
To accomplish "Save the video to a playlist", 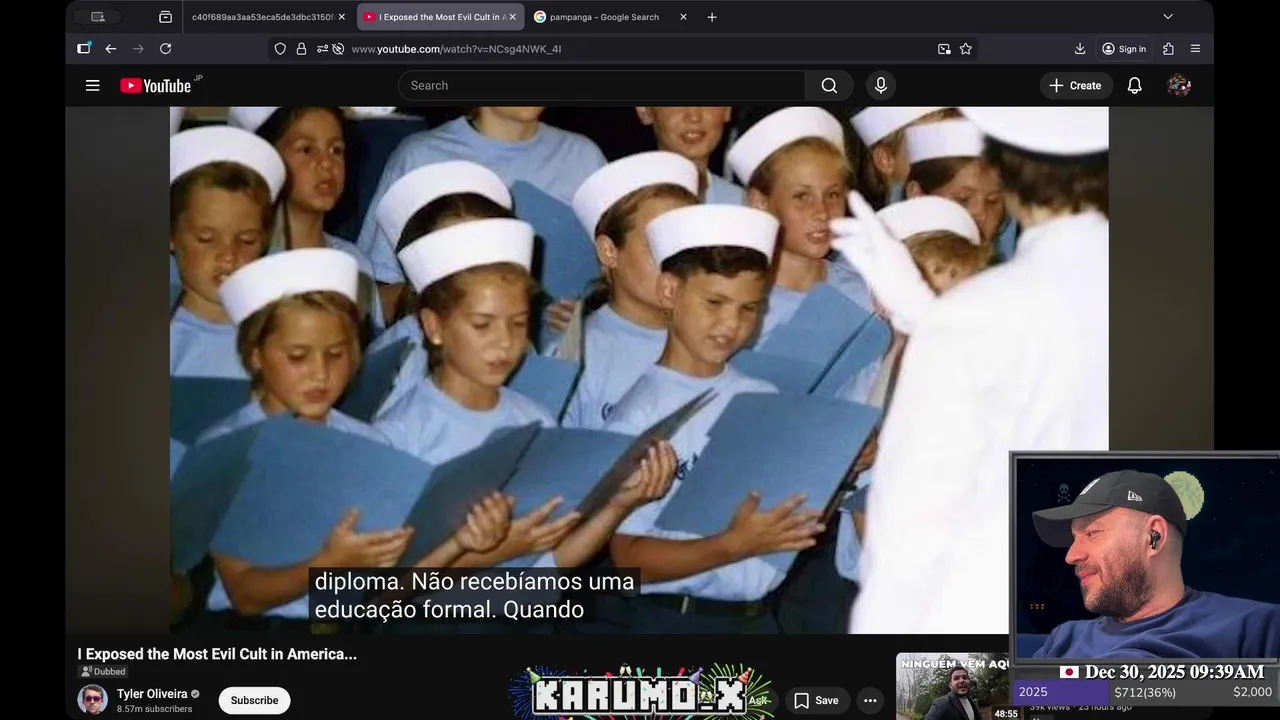I will click(x=816, y=700).
